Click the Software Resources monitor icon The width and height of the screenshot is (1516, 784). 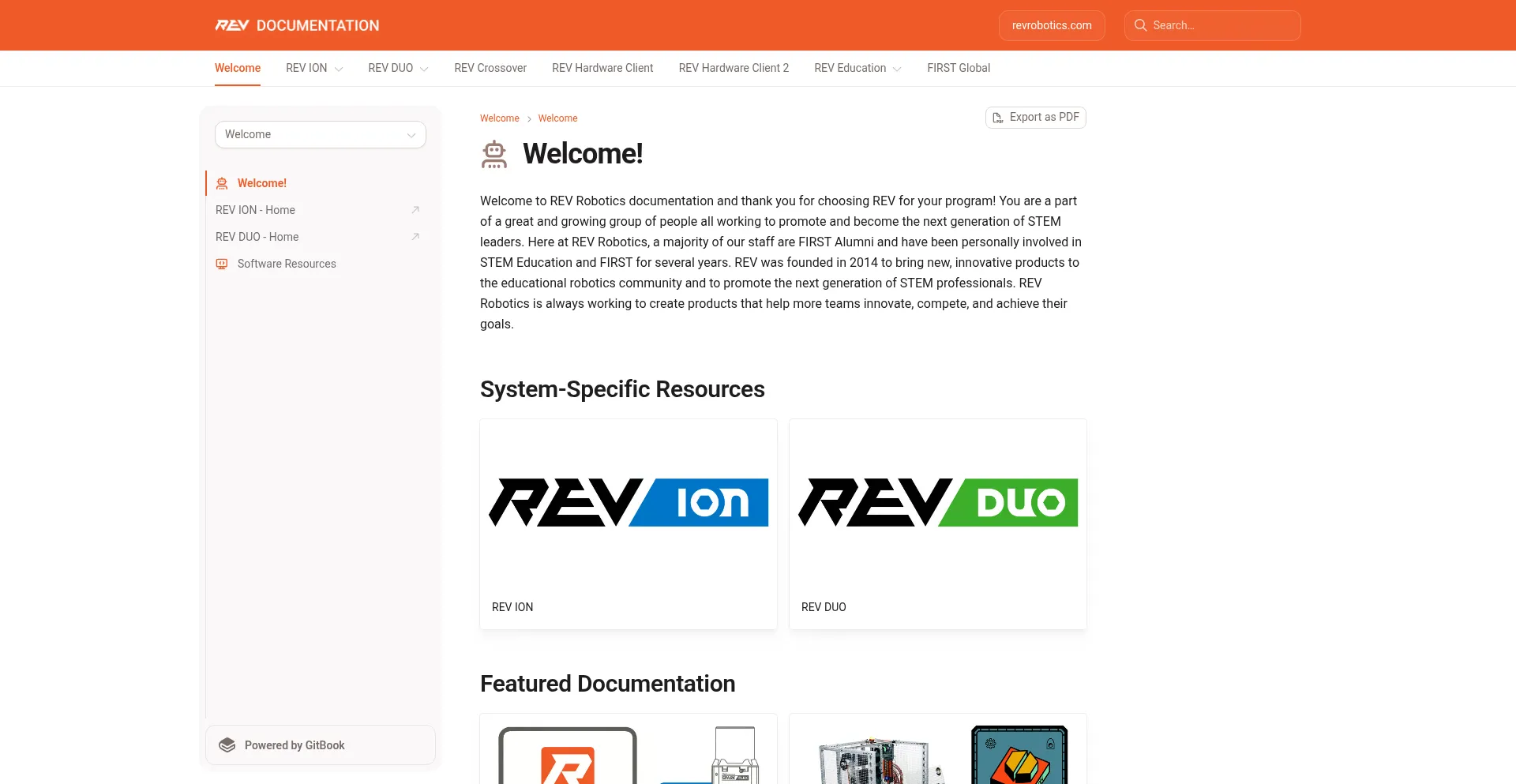[222, 264]
